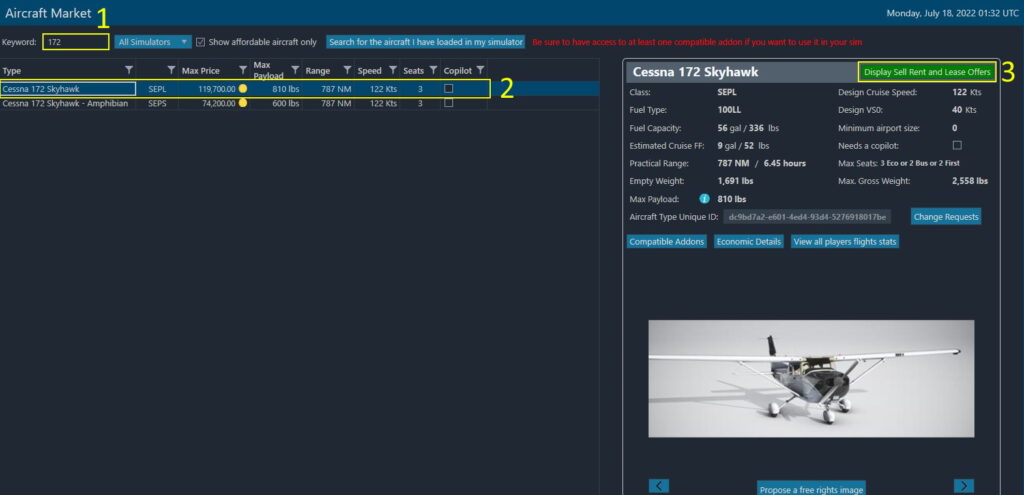Click the Max Payload info icon
This screenshot has width=1024, height=495.
[704, 199]
